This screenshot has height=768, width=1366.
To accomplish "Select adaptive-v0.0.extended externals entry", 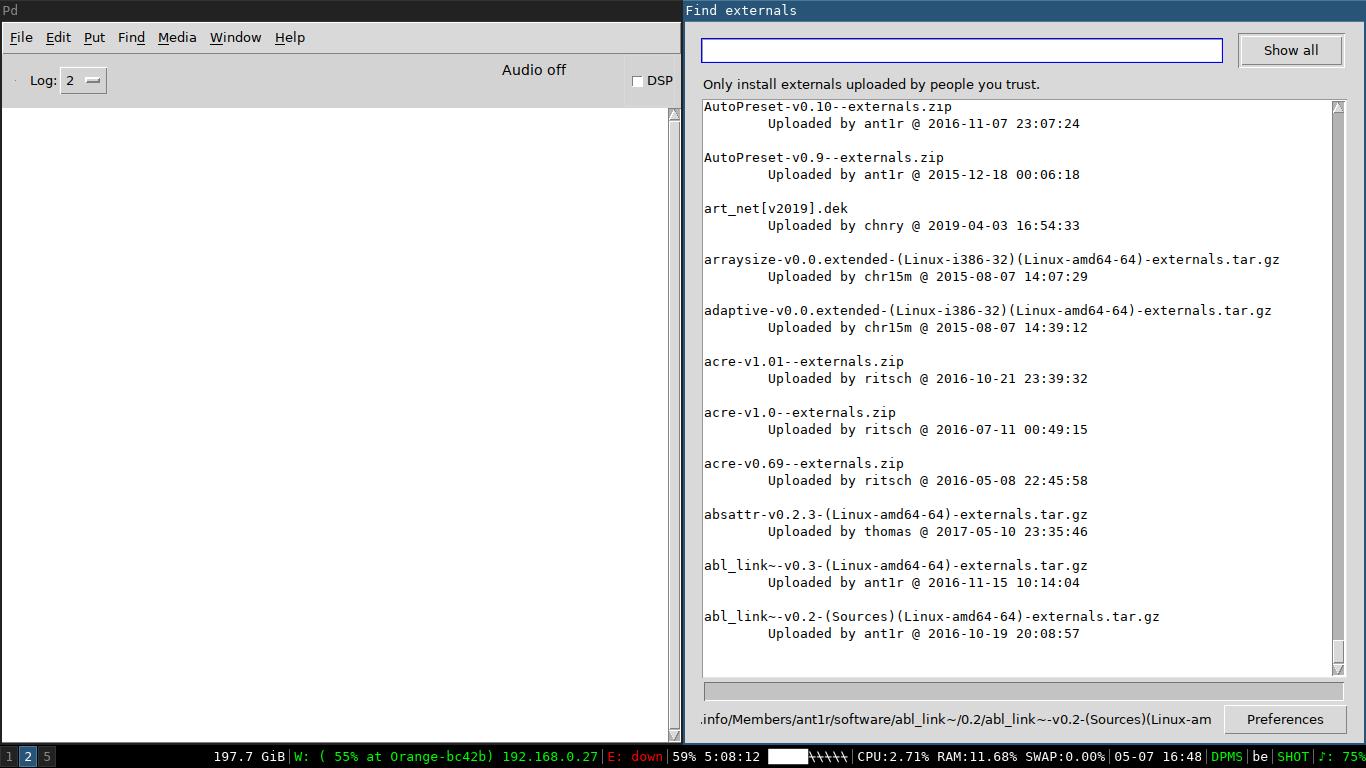I will tap(988, 311).
